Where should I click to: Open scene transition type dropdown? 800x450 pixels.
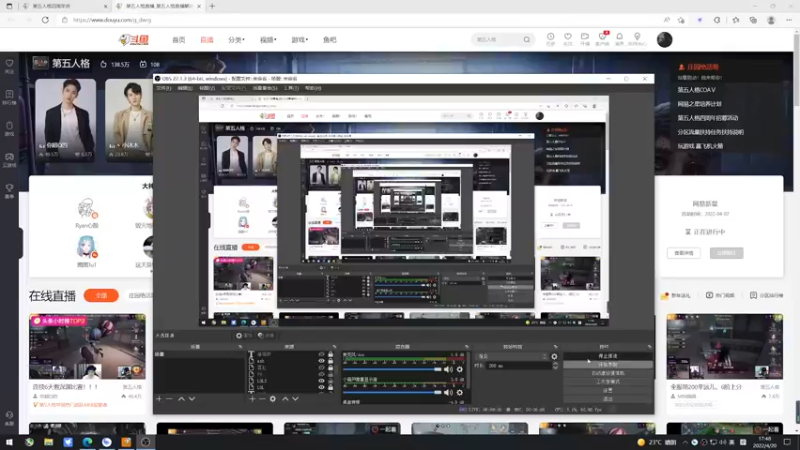(512, 357)
